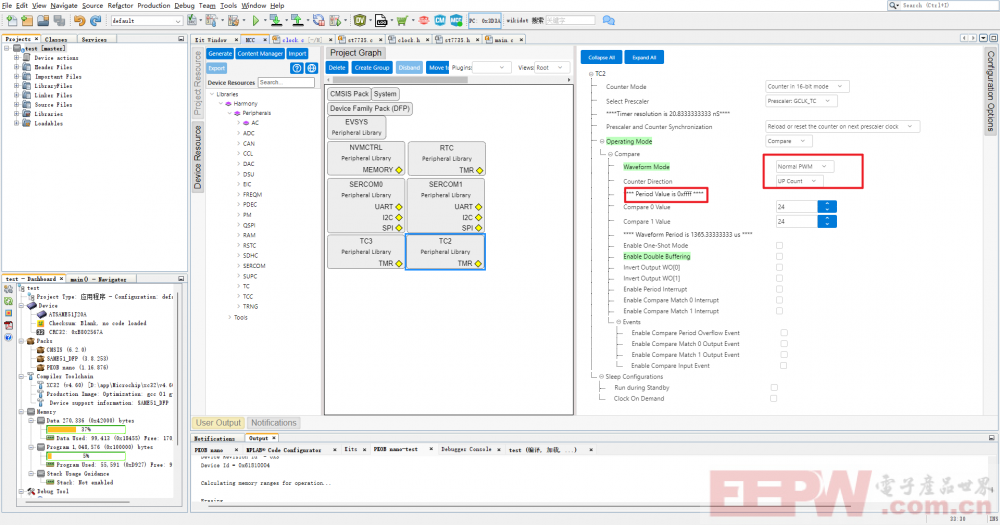This screenshot has width=1000, height=525.
Task: Click the Expand All button
Action: [x=644, y=57]
